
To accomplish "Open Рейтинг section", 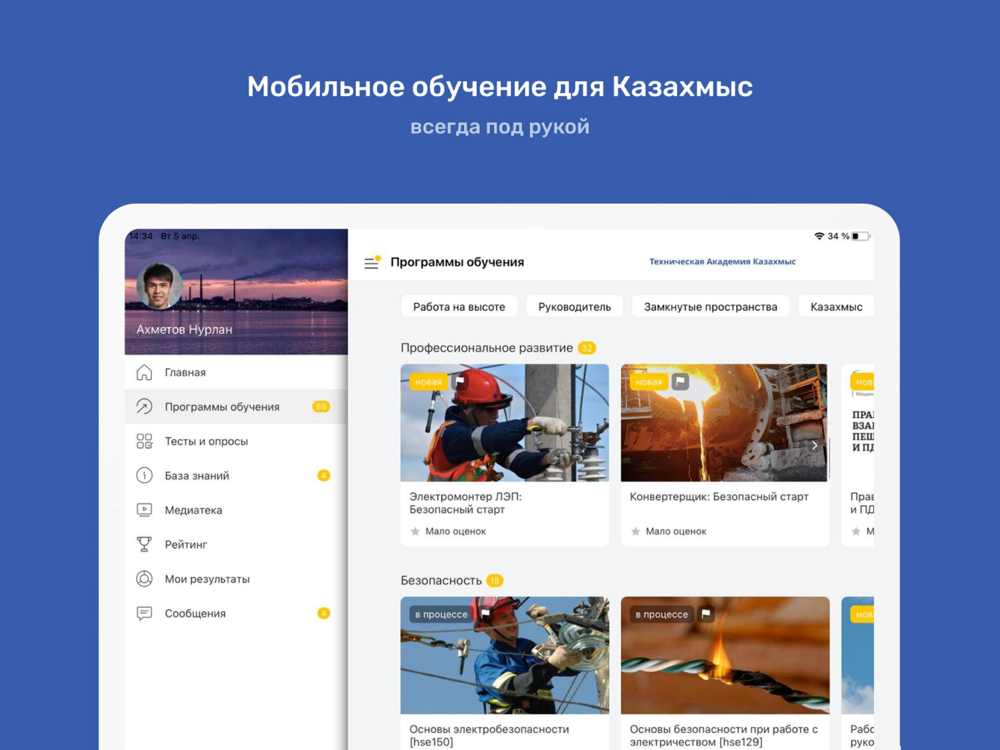I will coord(236,544).
